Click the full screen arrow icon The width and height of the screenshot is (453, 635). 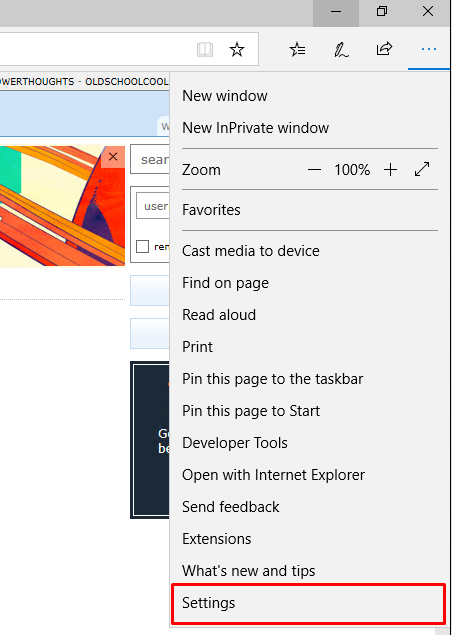422,169
